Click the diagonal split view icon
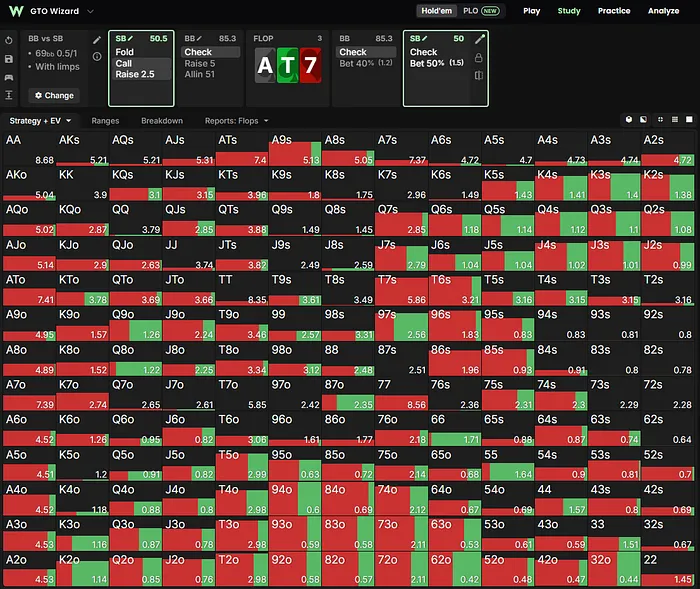Screen dimensions: 700x589 click(643, 120)
